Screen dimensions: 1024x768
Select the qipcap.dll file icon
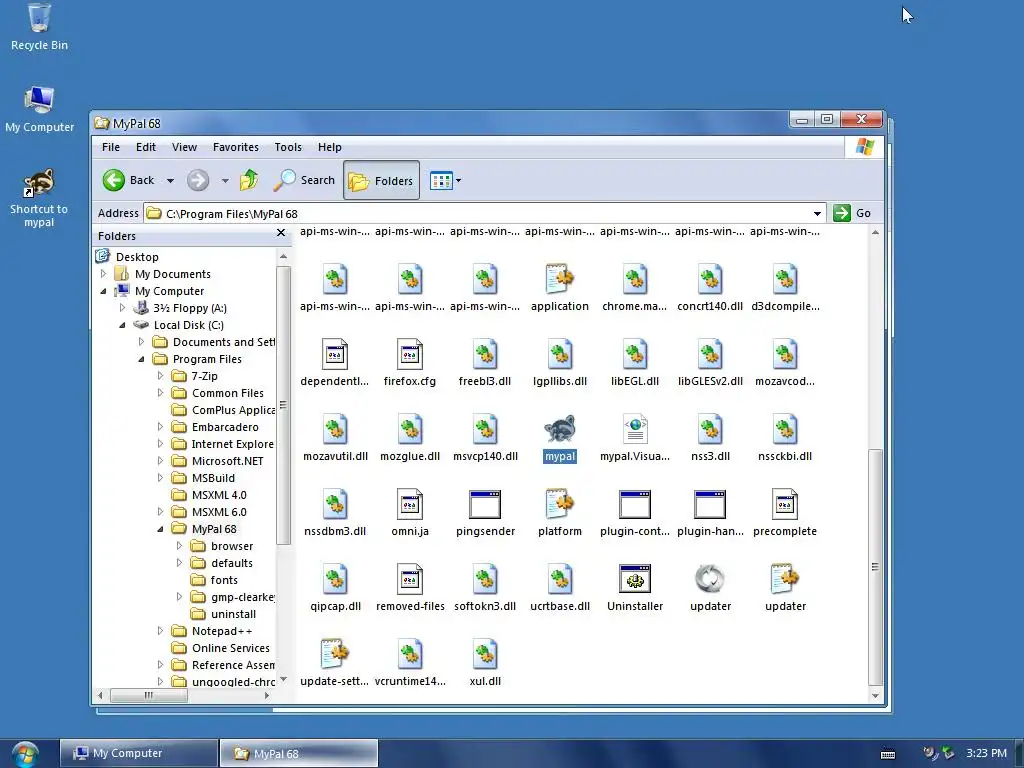tap(335, 579)
